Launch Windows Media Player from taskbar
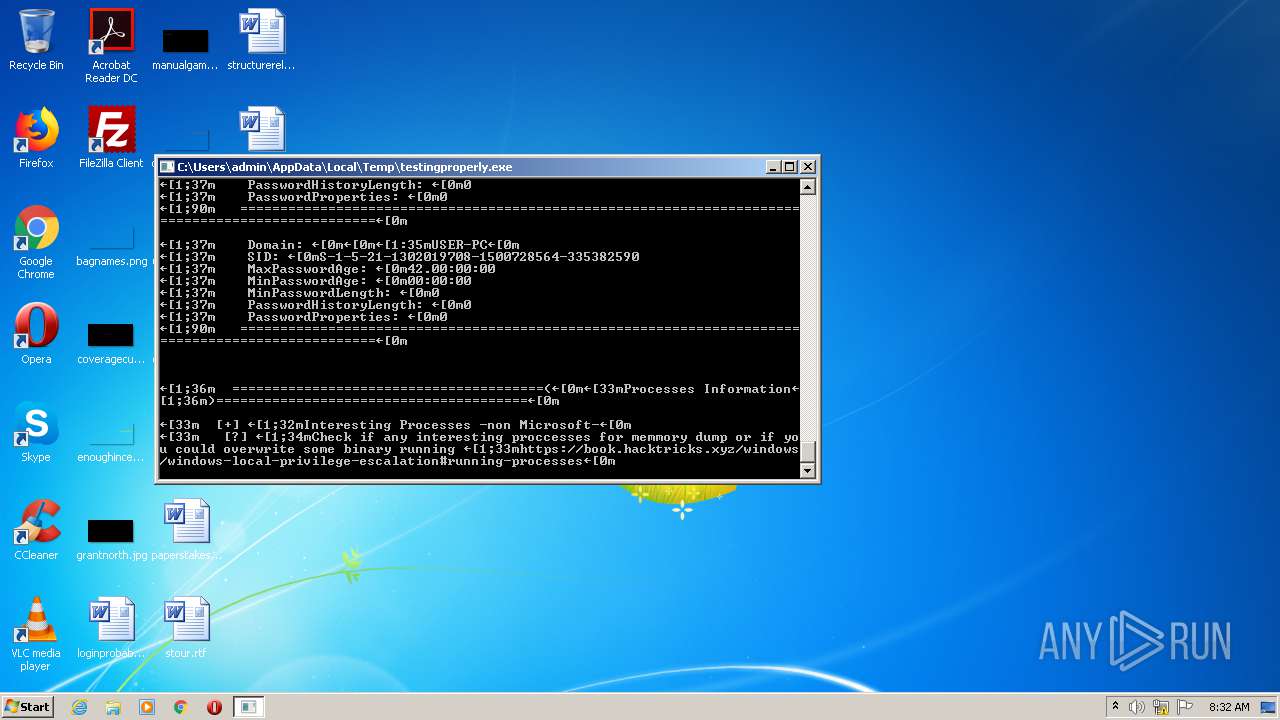The height and width of the screenshot is (720, 1280). coord(147,707)
